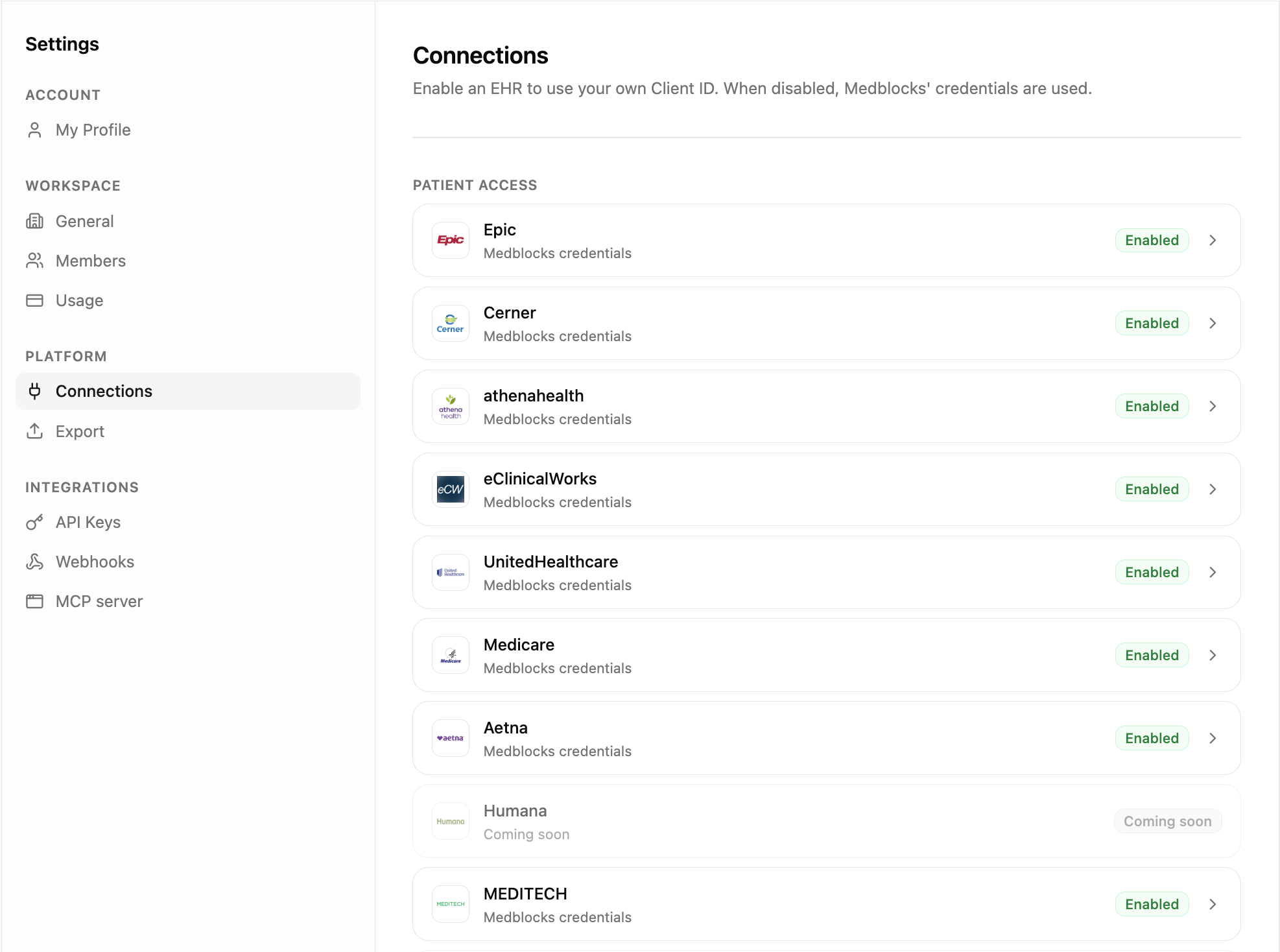
Task: Click the UnitedHealthcare connection name
Action: (551, 562)
